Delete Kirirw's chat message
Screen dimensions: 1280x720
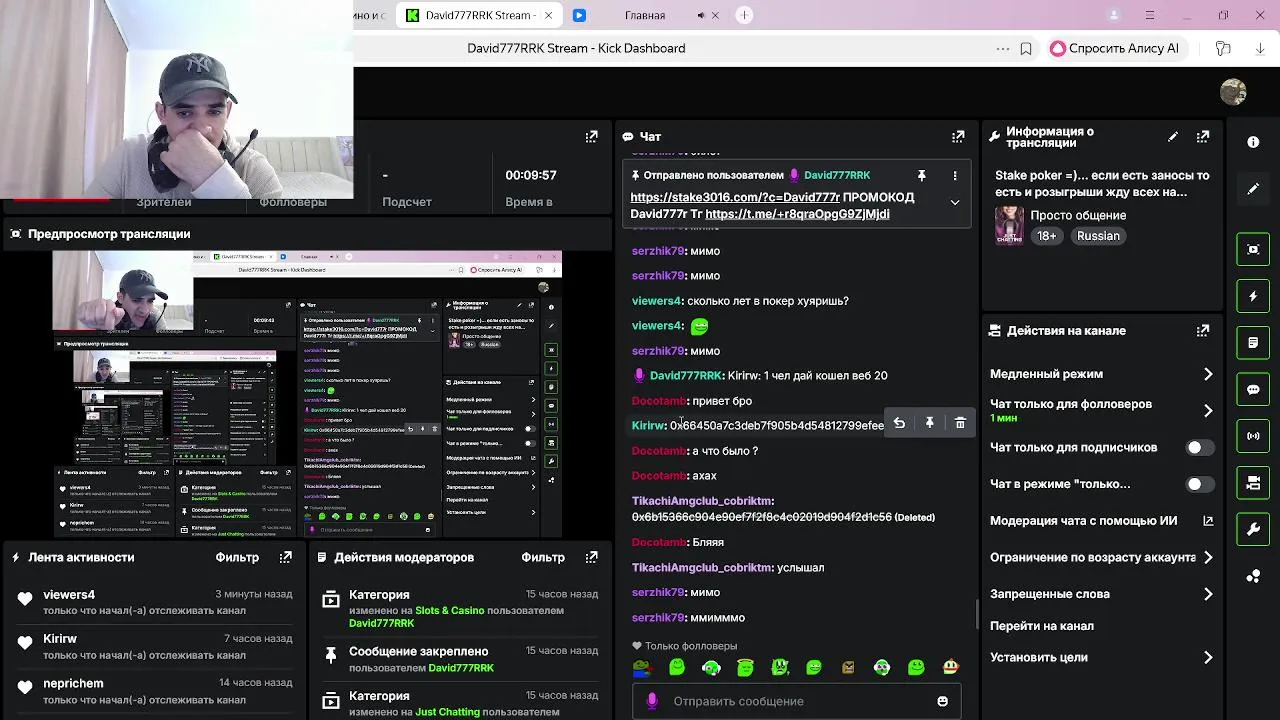coord(960,424)
